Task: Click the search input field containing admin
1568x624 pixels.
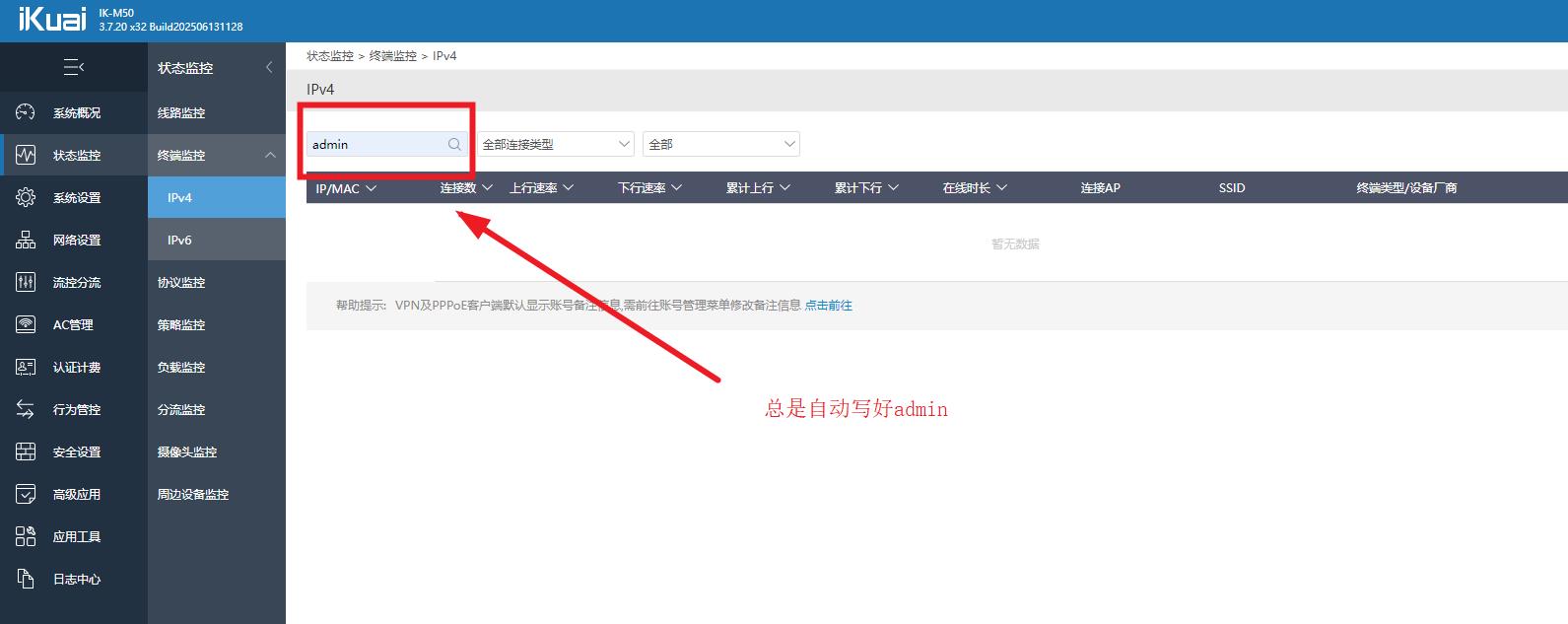Action: 375,144
